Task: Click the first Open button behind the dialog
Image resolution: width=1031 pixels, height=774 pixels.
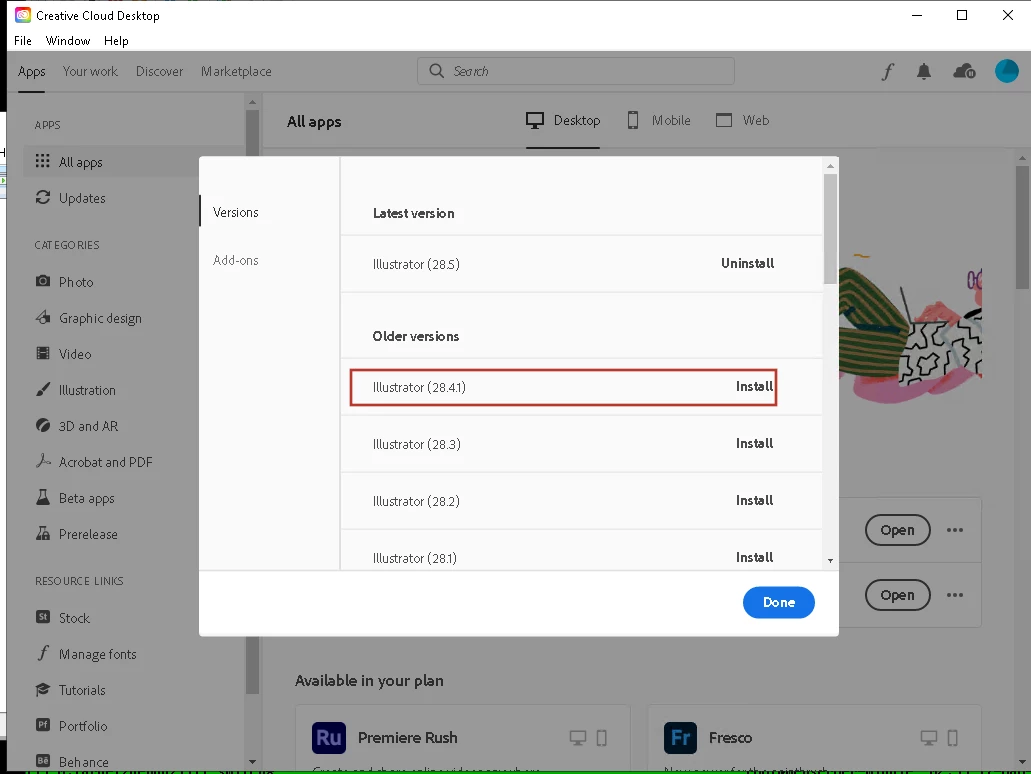Action: pyautogui.click(x=898, y=530)
